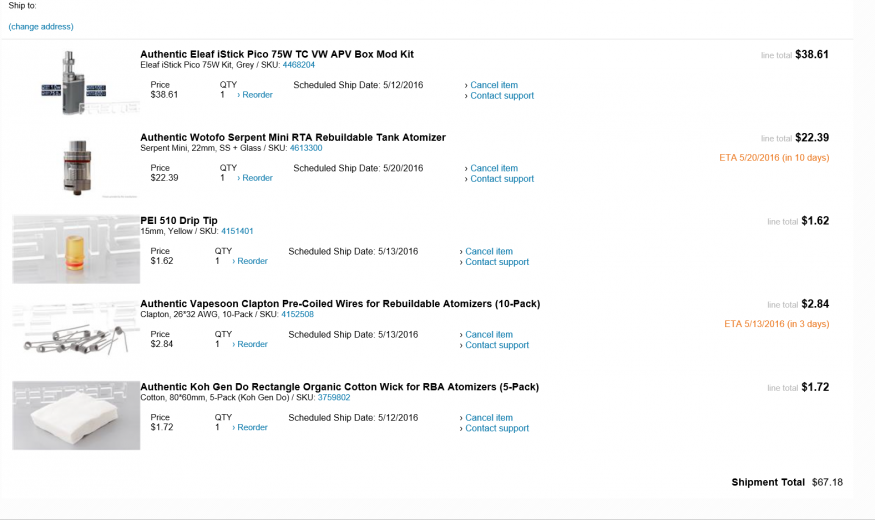Open the PEI 510 Drip Tip thumbnail
Viewport: 875px width, 520px height.
tap(76, 248)
